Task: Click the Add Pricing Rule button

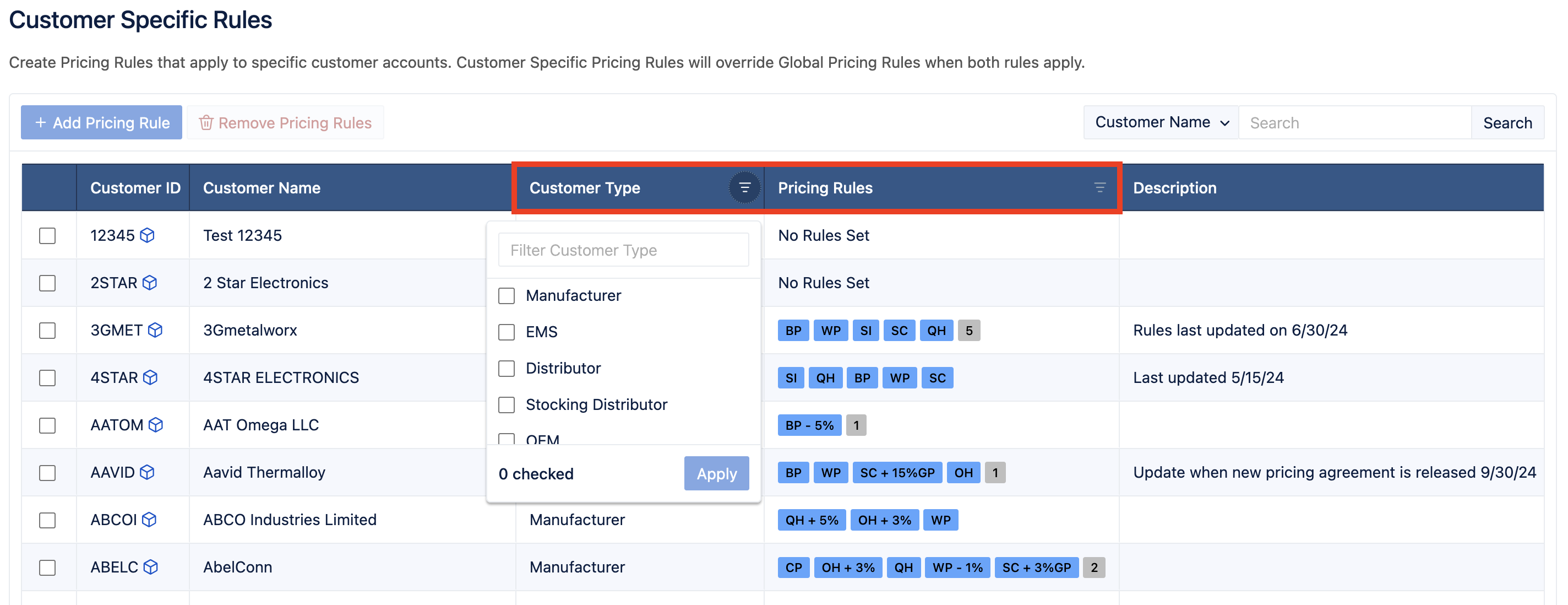Action: coord(102,122)
